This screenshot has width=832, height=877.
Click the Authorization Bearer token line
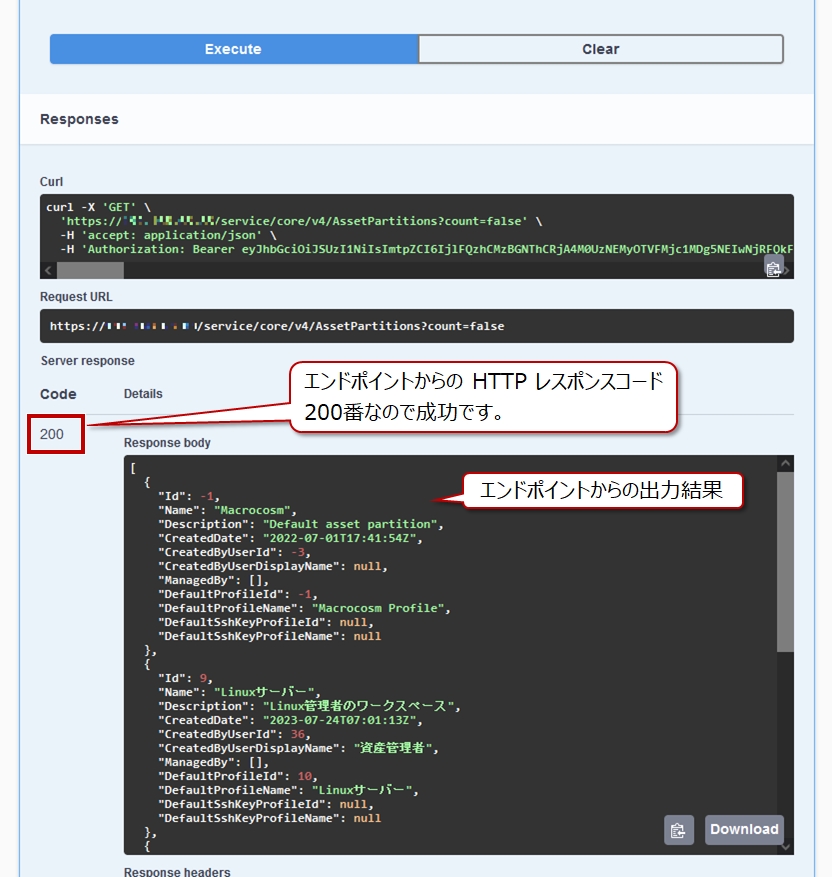(x=427, y=249)
